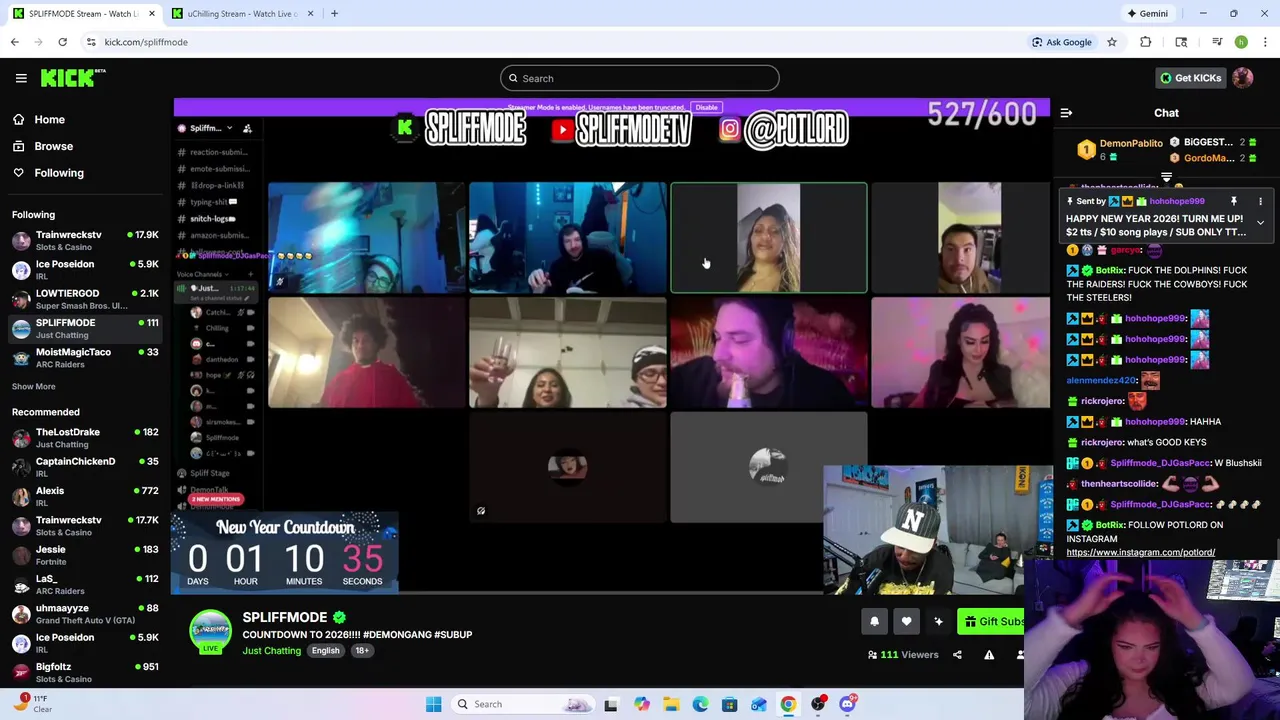Report the stream with warning triangle icon
The width and height of the screenshot is (1280, 720).
pos(989,655)
